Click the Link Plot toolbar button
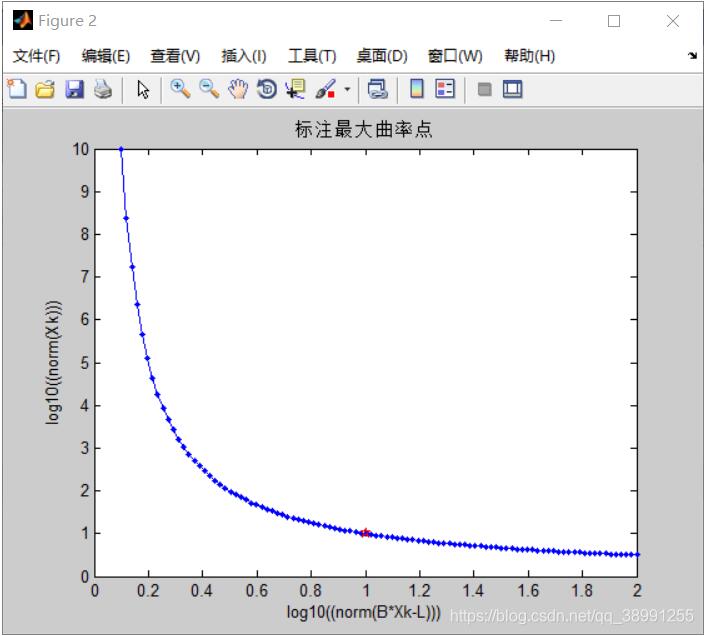705x636 pixels. pos(377,90)
